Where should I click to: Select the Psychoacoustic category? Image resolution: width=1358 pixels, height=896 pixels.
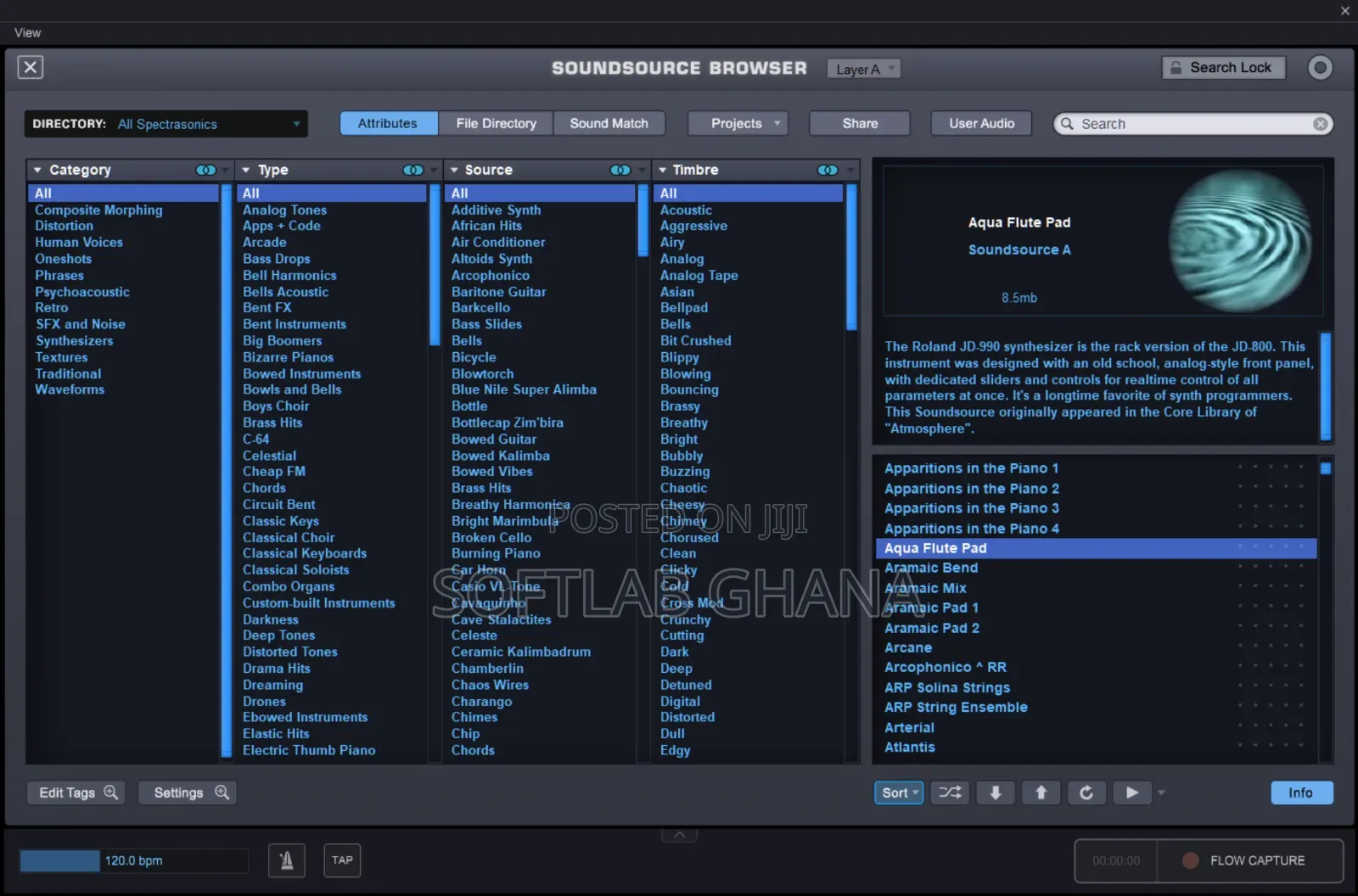coord(82,292)
